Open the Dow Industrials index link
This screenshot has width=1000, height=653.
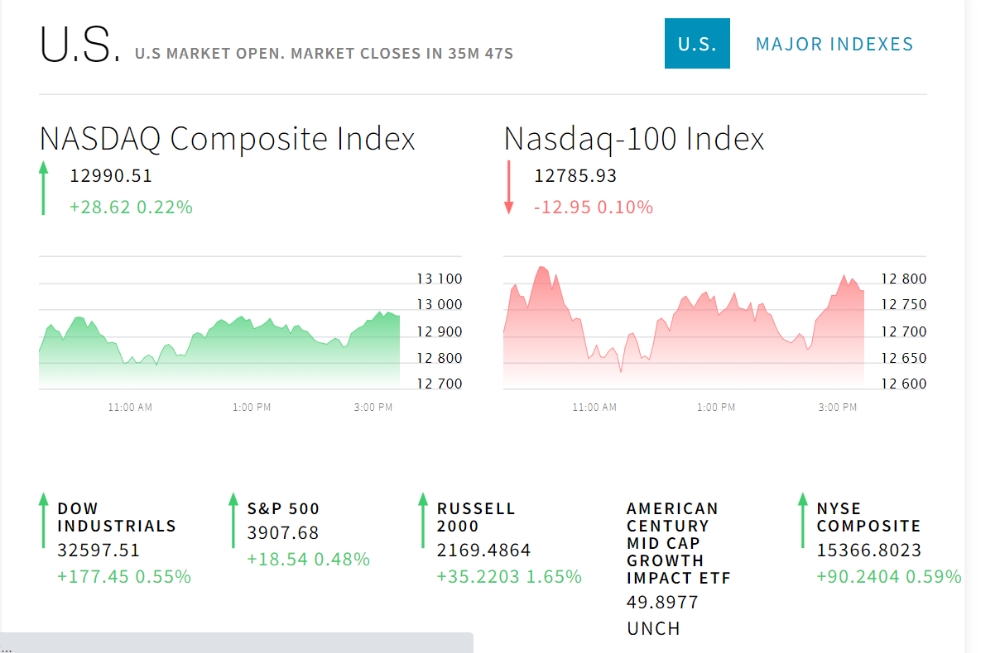pyautogui.click(x=116, y=517)
